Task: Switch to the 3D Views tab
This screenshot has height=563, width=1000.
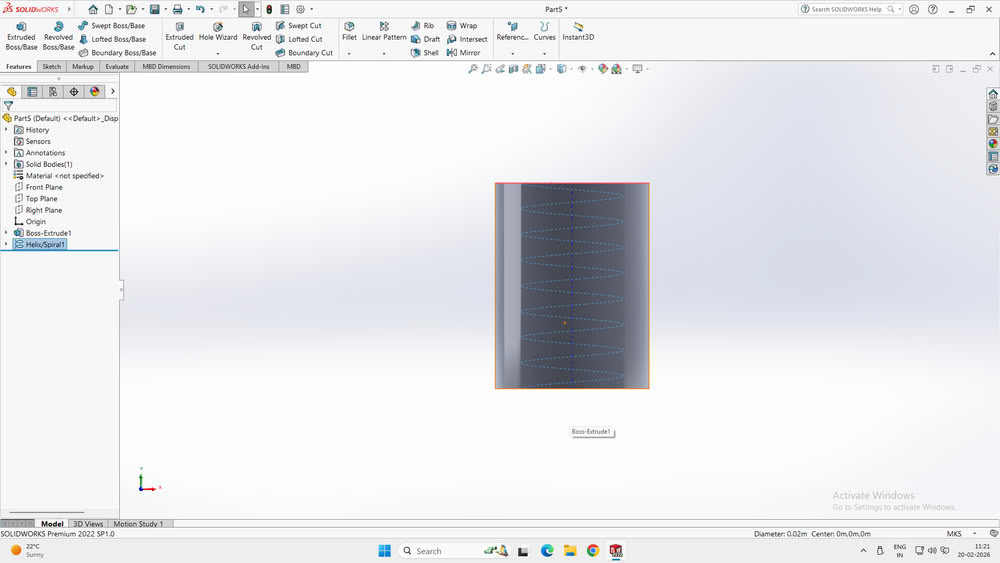Action: (x=88, y=523)
